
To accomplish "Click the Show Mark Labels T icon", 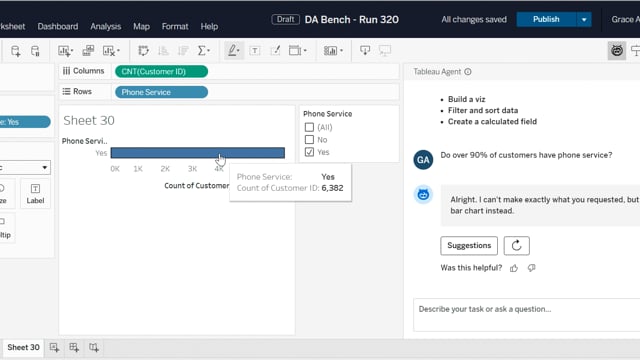I will [255, 51].
